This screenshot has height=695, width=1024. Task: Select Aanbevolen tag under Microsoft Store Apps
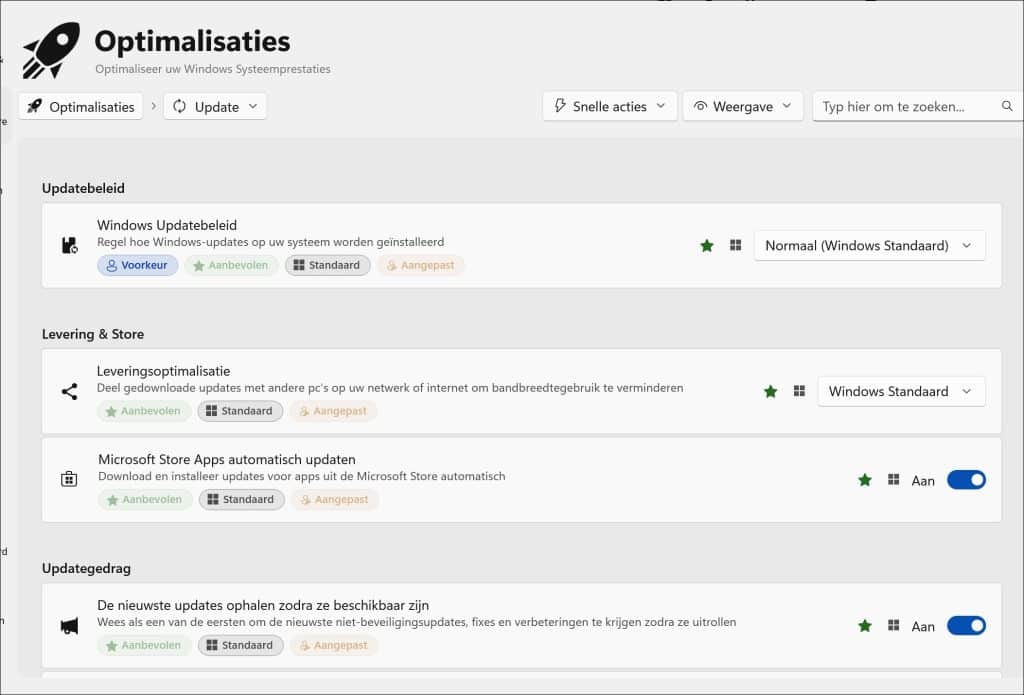tap(145, 499)
